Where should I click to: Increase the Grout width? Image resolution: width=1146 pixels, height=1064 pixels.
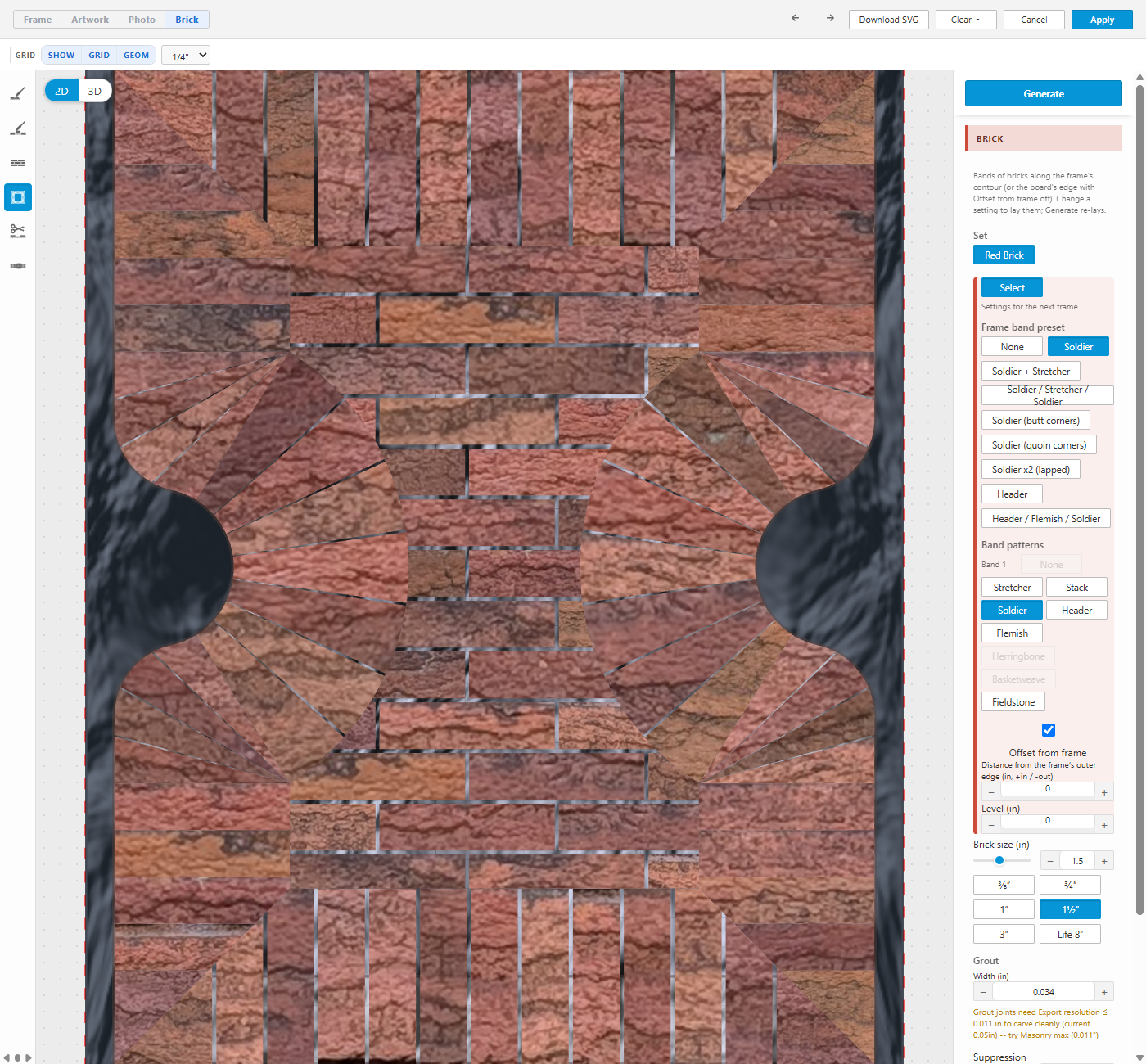(x=1104, y=992)
